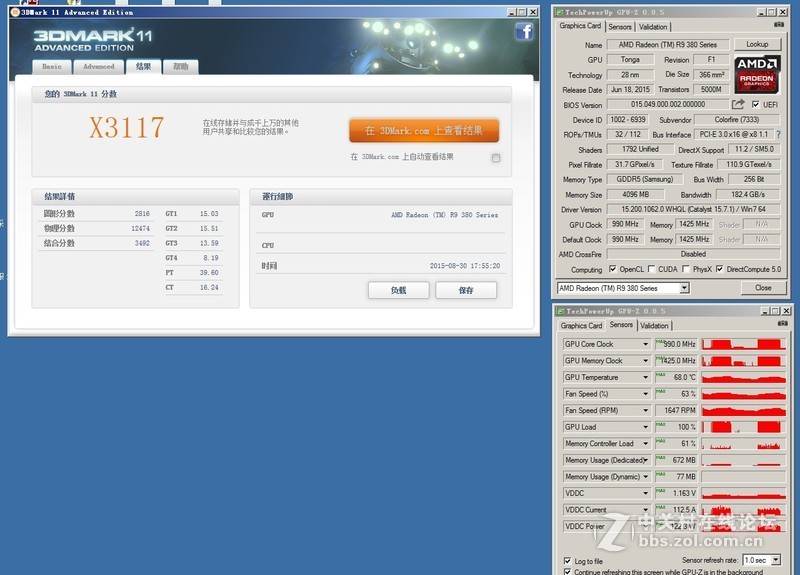Open the sensor refresh rate dropdown
This screenshot has width=800, height=575.
(x=776, y=560)
